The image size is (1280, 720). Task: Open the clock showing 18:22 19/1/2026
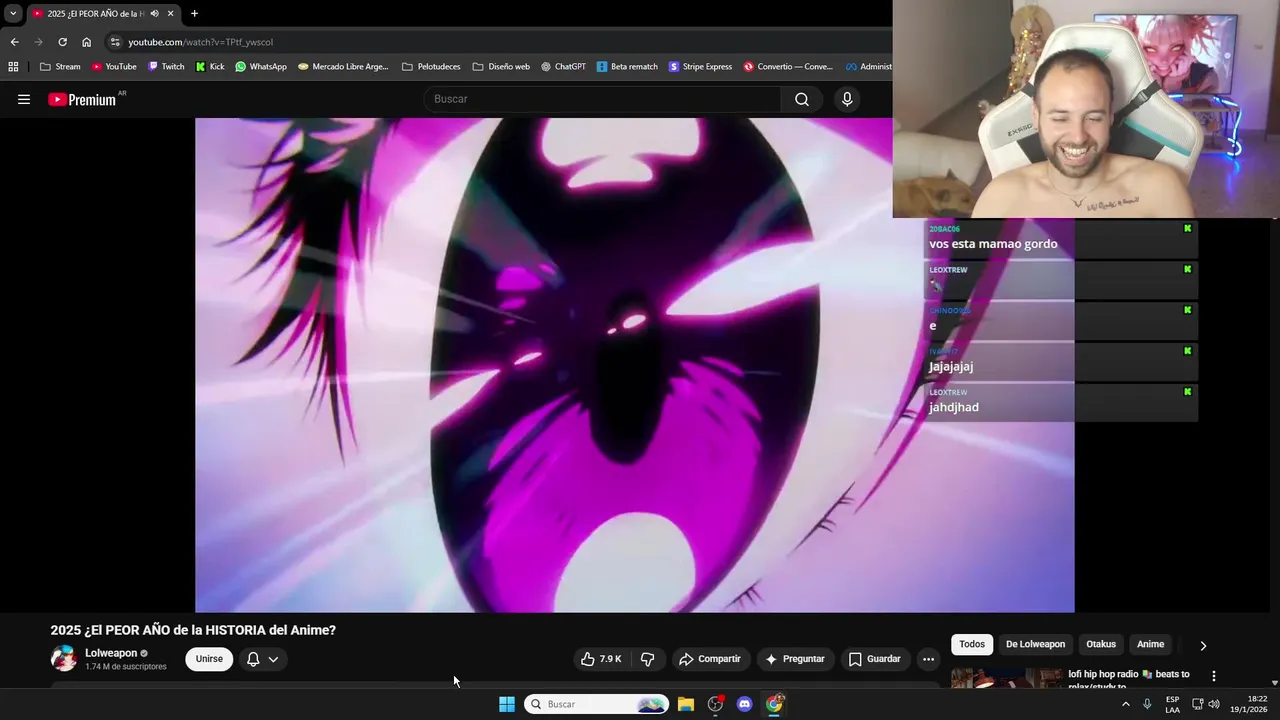[1249, 704]
